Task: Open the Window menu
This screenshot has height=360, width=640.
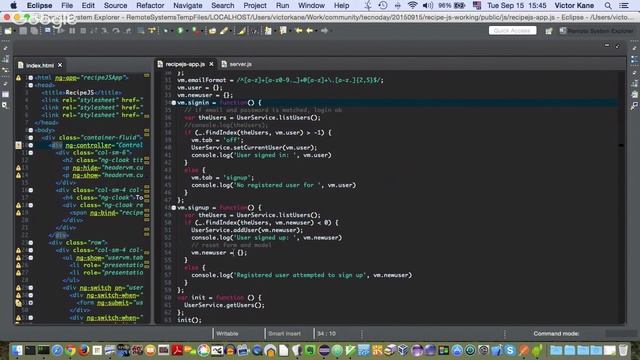Action: (x=311, y=5)
